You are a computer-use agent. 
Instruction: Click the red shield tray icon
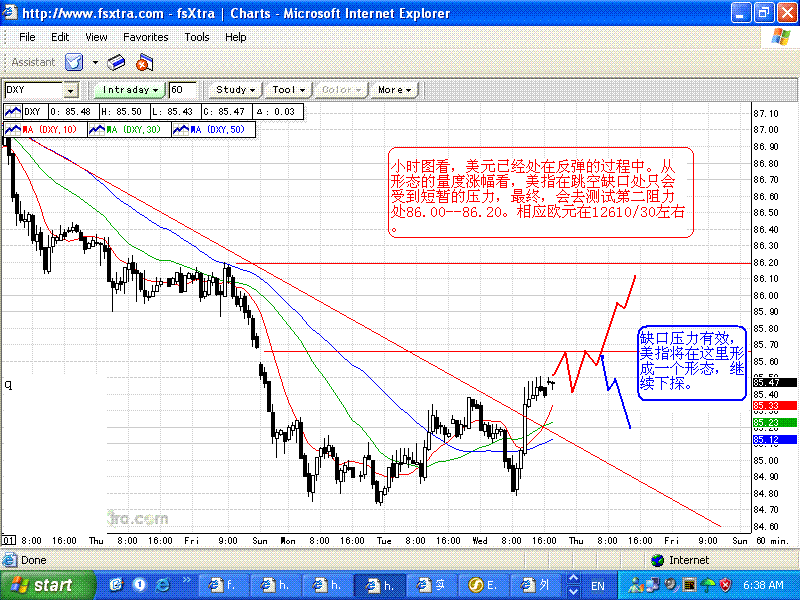725,585
